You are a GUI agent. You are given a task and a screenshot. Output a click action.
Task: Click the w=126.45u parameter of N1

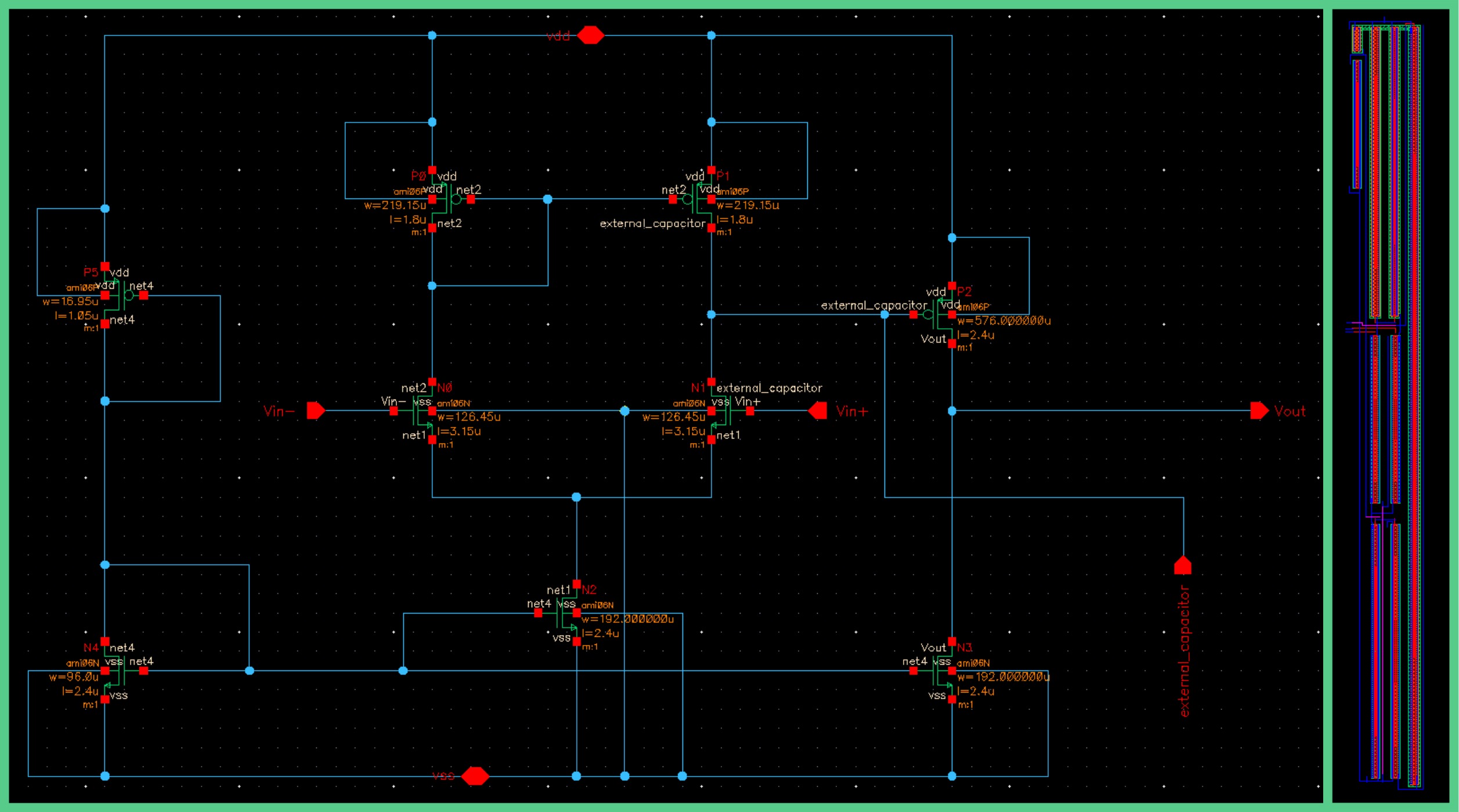coord(674,417)
